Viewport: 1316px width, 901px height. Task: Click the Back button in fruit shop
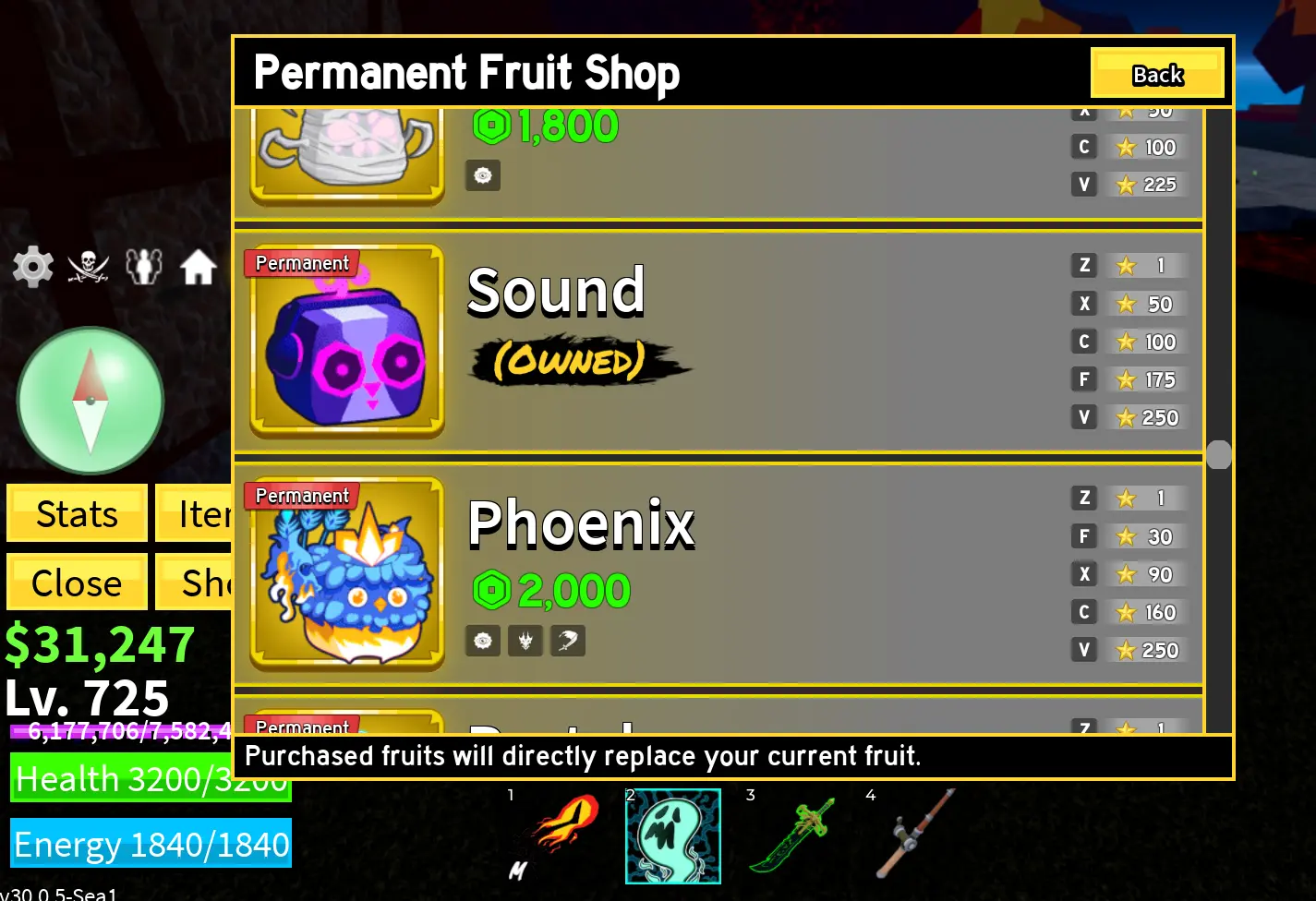tap(1157, 73)
